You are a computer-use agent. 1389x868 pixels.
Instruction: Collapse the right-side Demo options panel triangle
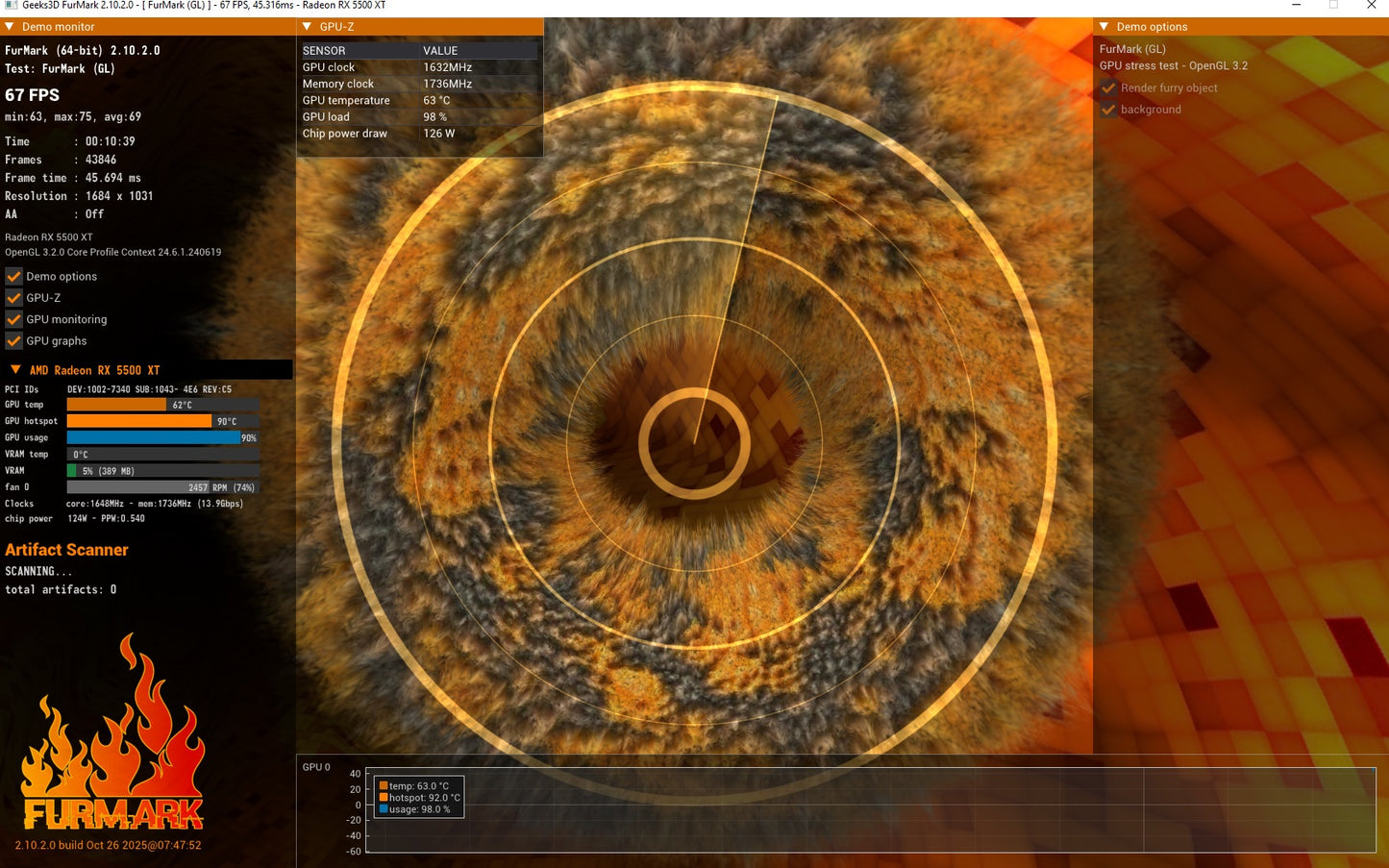click(1104, 27)
